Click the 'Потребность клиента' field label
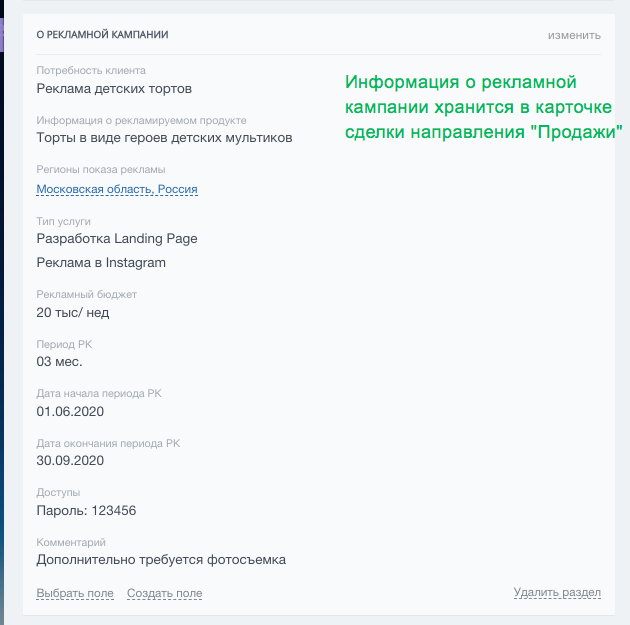The width and height of the screenshot is (630, 625). point(91,71)
